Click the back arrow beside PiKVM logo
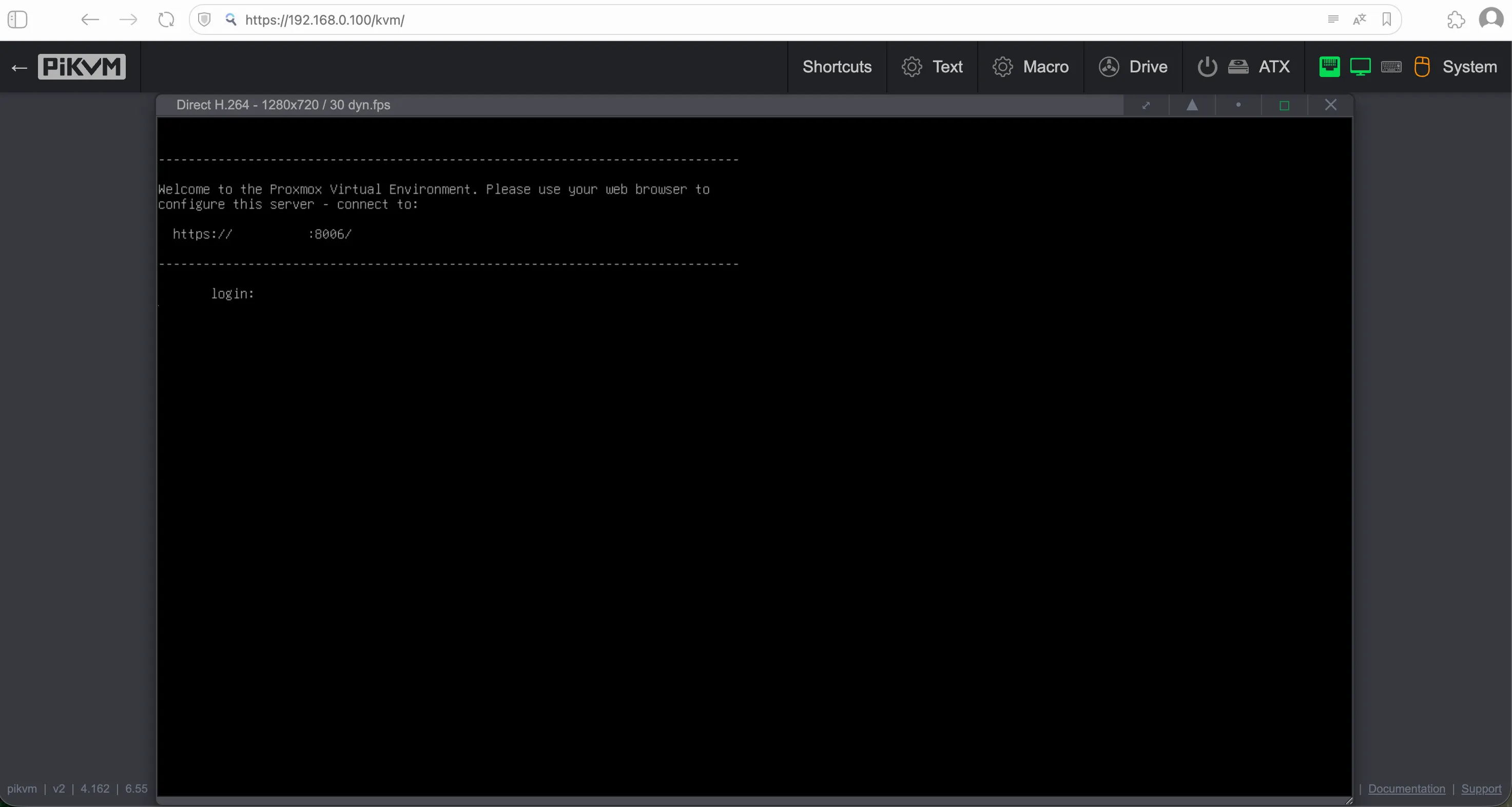Screen dimensions: 1512x807 click(x=20, y=68)
